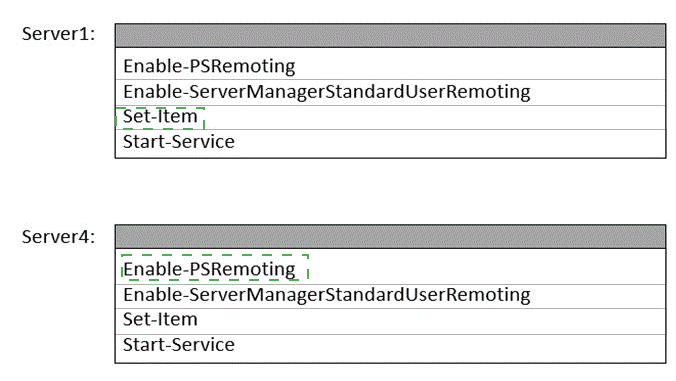Click the Server1: label

point(59,34)
